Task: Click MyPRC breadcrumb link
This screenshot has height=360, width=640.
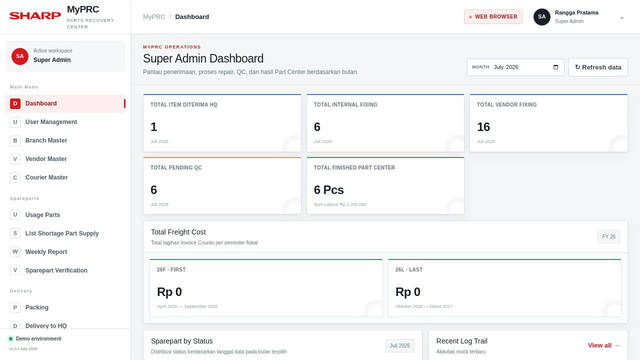Action: (x=154, y=17)
